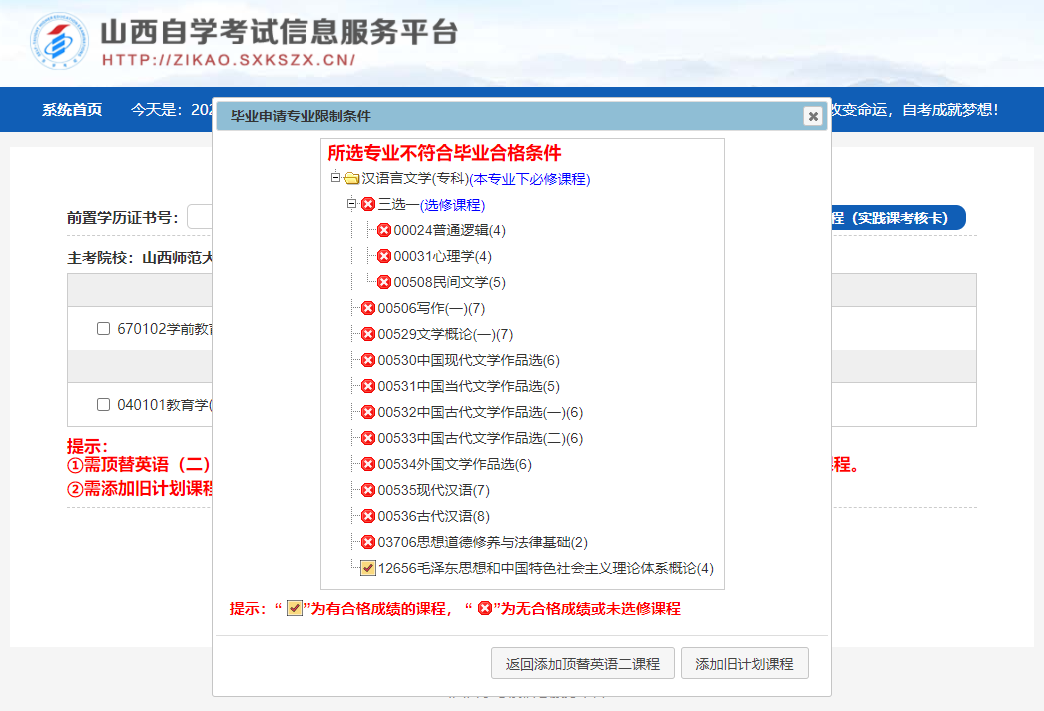Click the checkmark icon beside 12656毛泽东思想 course
This screenshot has width=1044, height=711.
[x=366, y=566]
